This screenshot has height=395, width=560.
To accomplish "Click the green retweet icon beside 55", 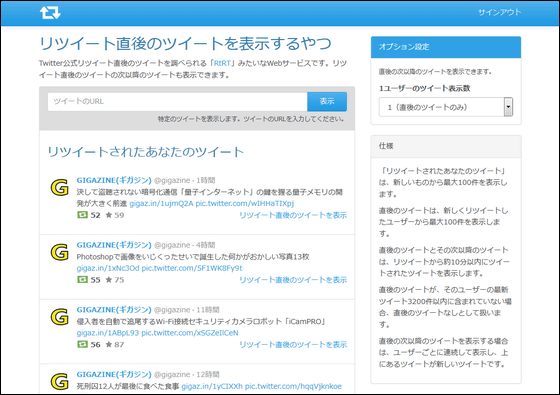I will coord(82,279).
